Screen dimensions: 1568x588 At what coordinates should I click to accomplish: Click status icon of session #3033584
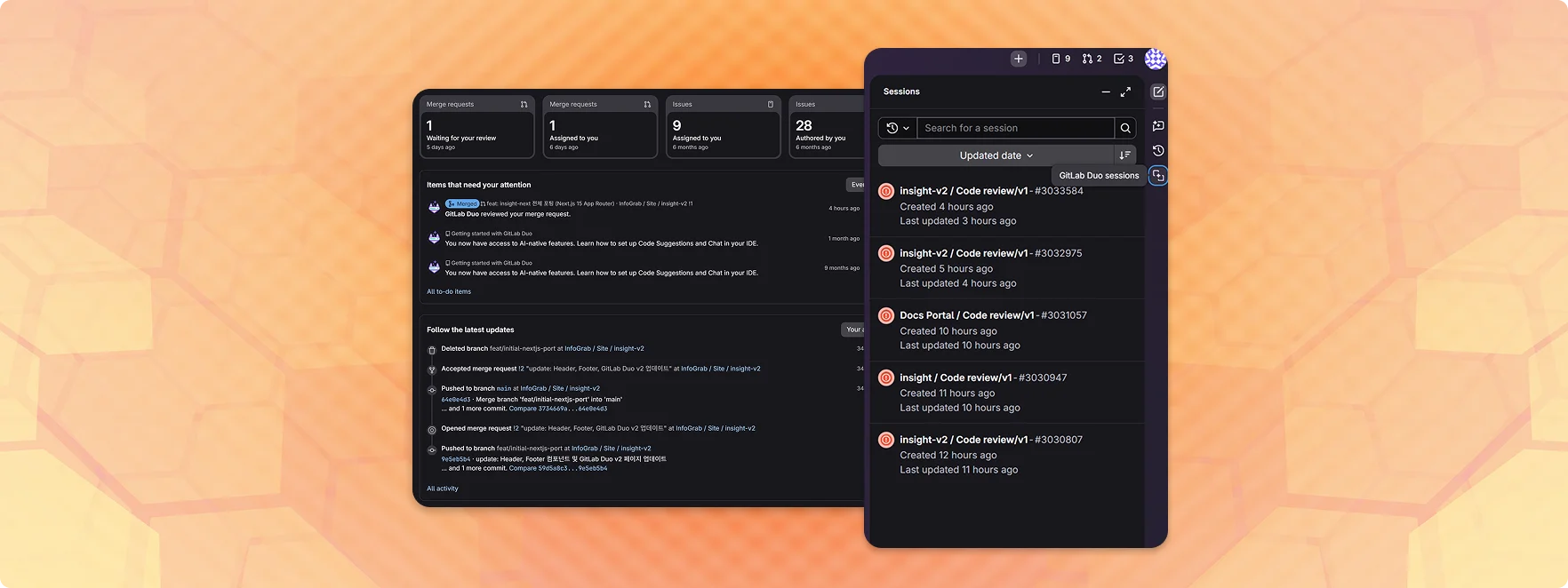[x=886, y=191]
